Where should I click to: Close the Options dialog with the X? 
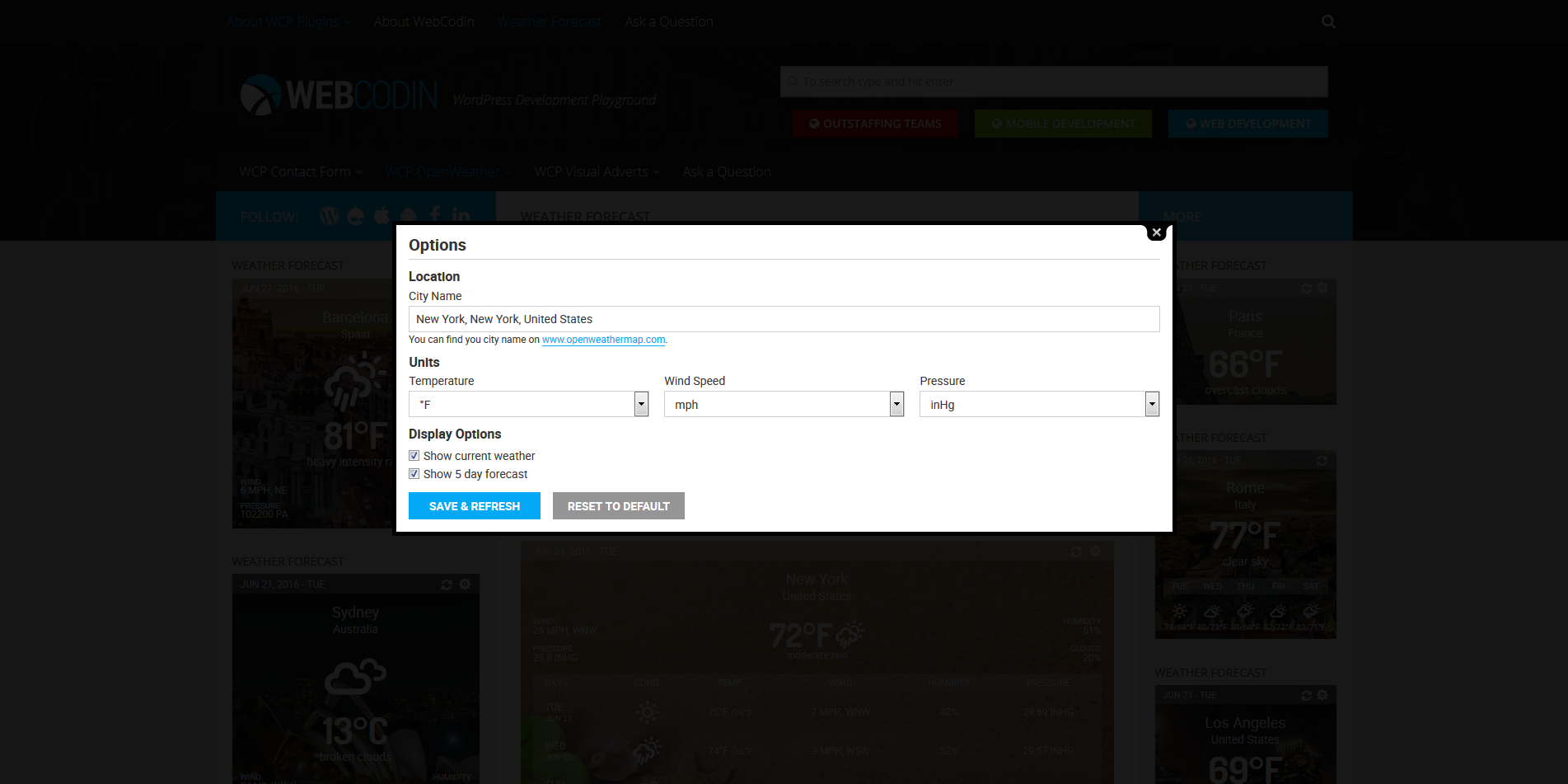(x=1157, y=232)
